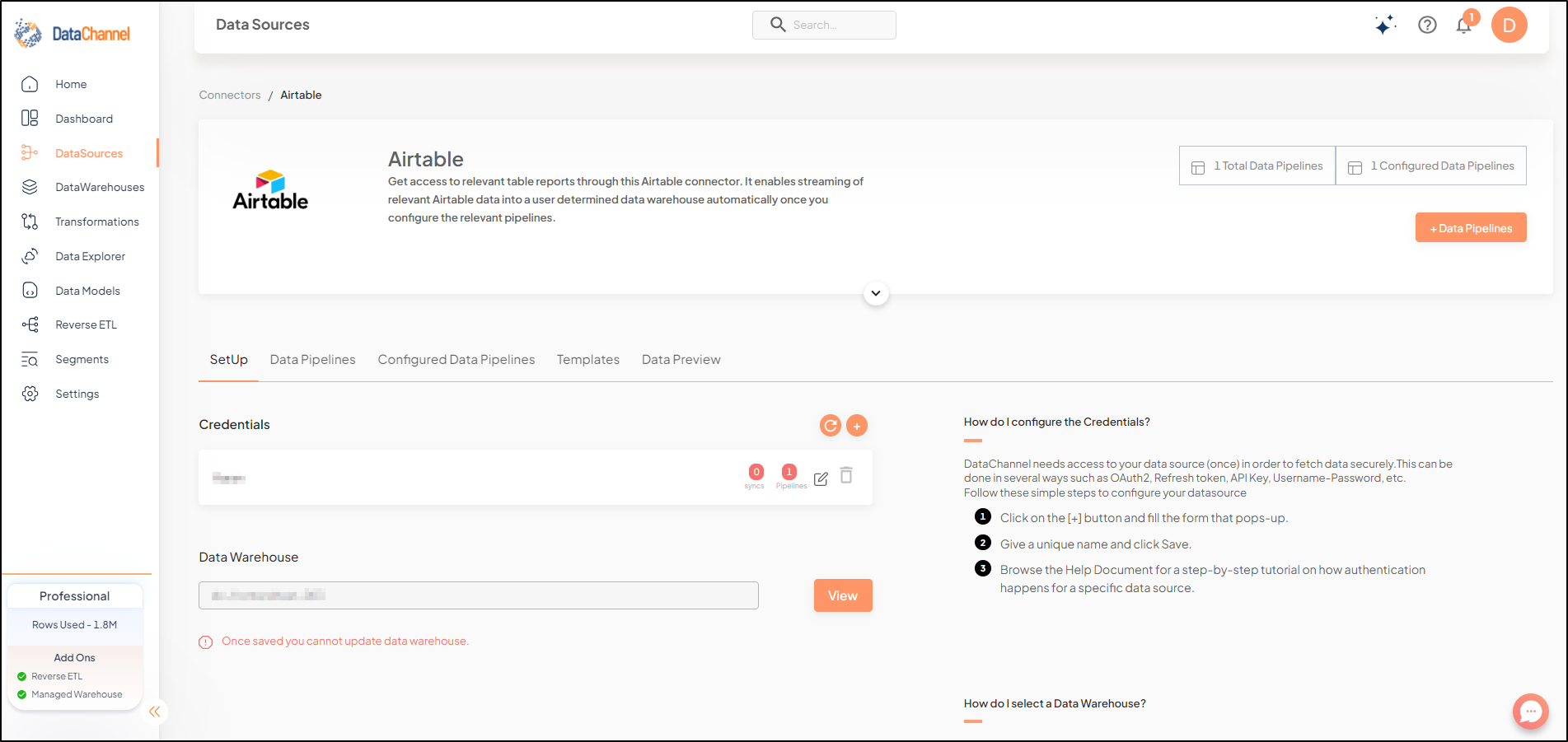Open the Home sidebar icon
Viewport: 1568px width, 742px height.
pyautogui.click(x=30, y=84)
